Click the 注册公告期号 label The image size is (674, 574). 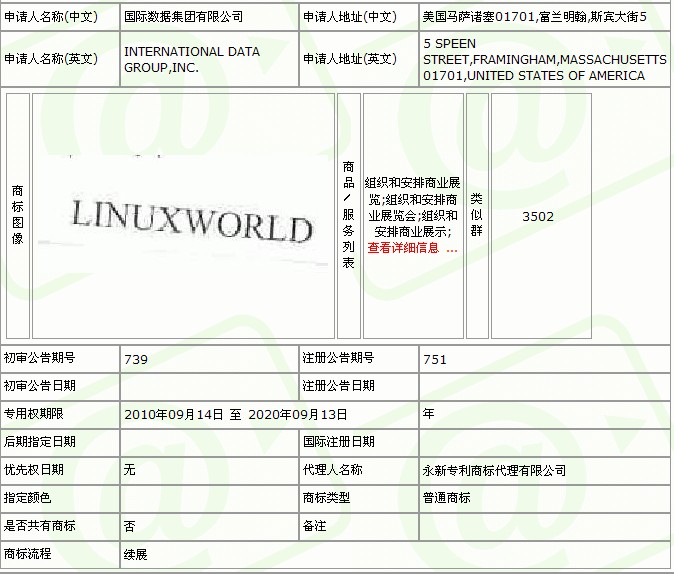(338, 358)
